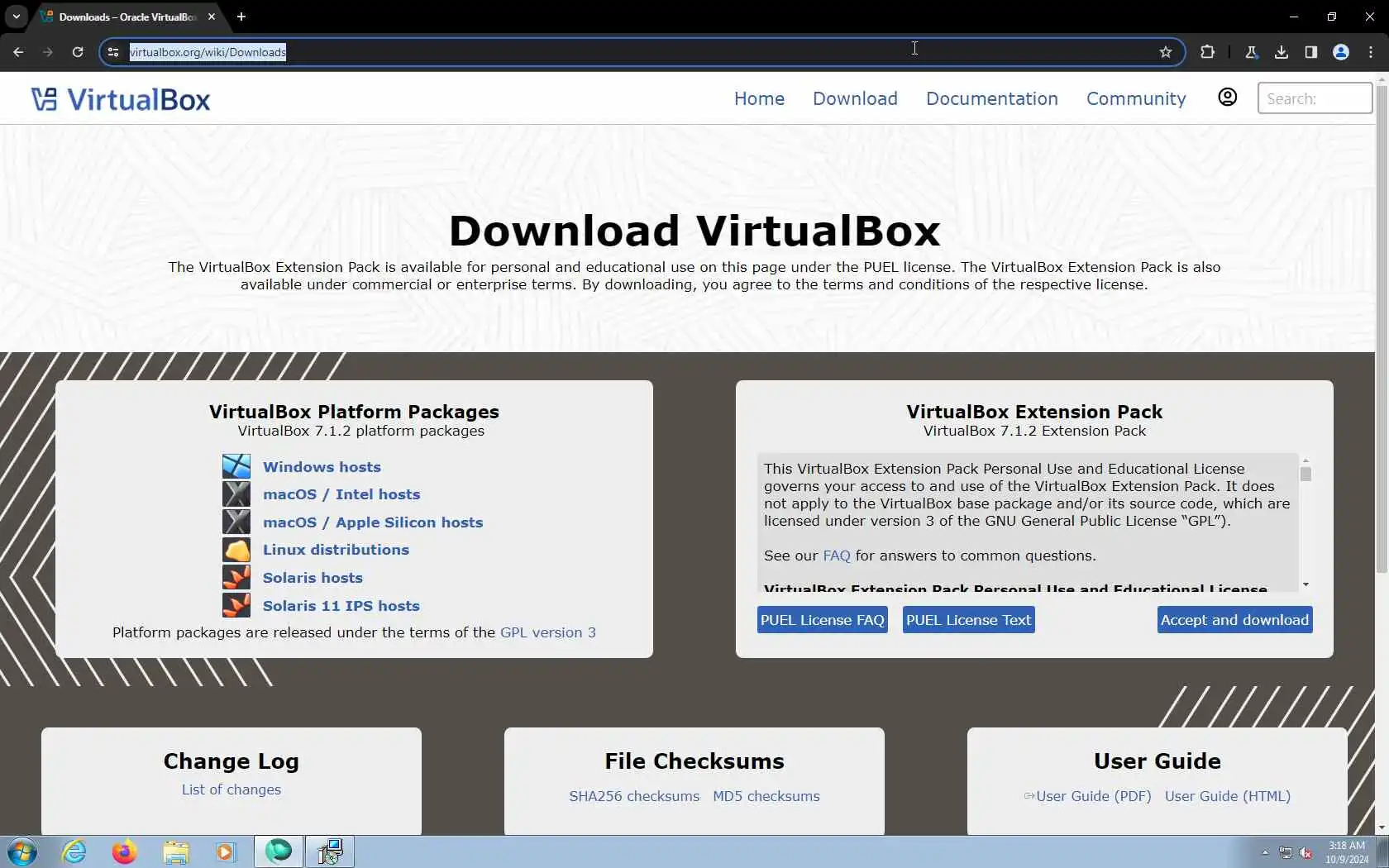Click the Windows hosts platform icon

click(236, 466)
